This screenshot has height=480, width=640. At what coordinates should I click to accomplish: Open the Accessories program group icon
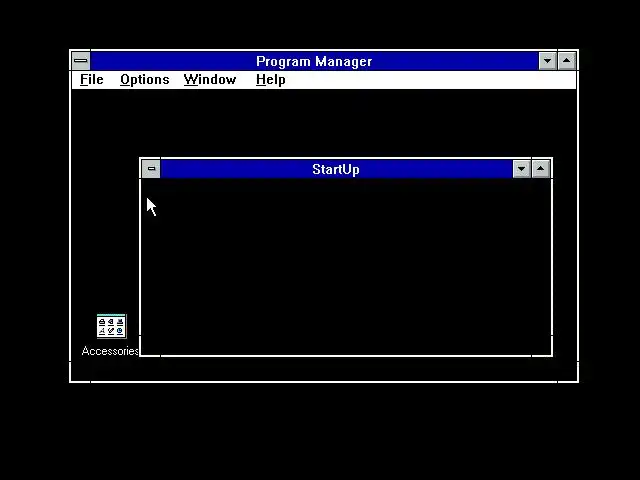tap(111, 326)
